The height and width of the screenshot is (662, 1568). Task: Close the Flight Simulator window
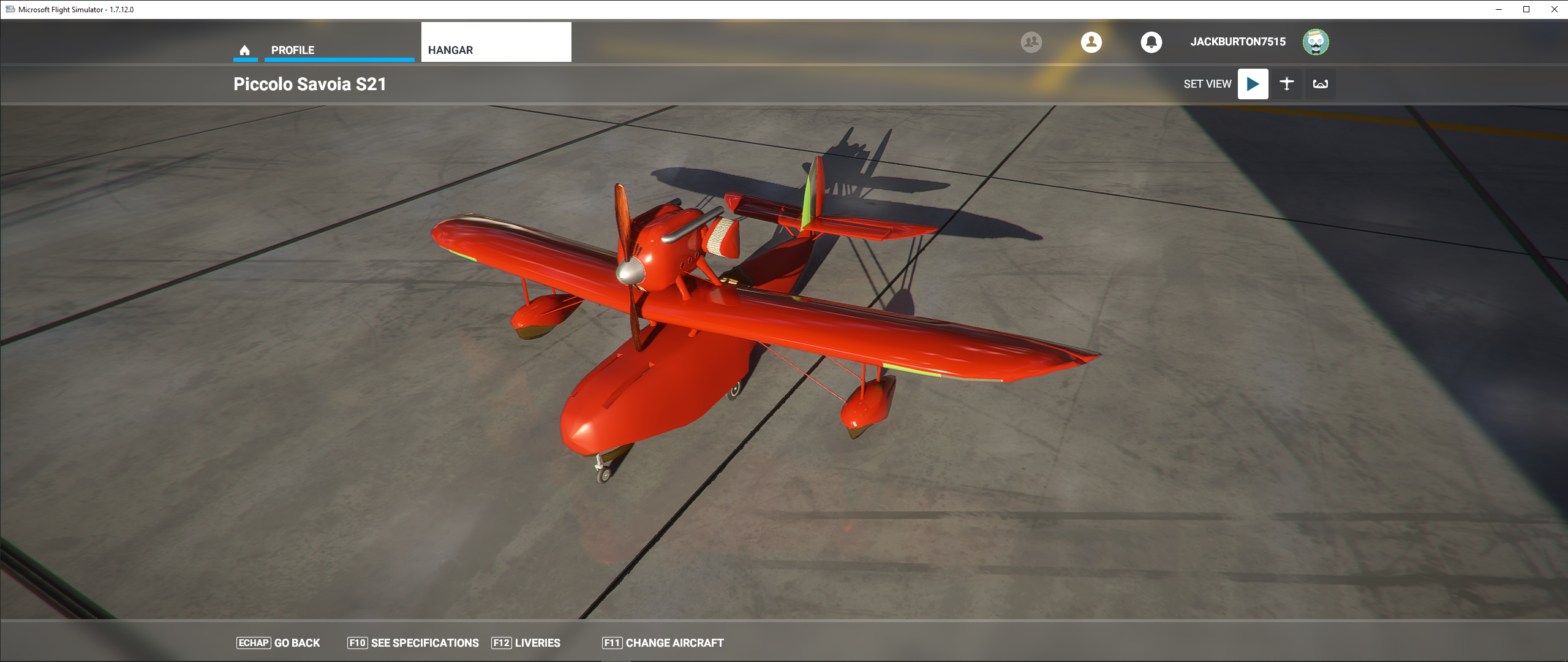pos(1555,9)
